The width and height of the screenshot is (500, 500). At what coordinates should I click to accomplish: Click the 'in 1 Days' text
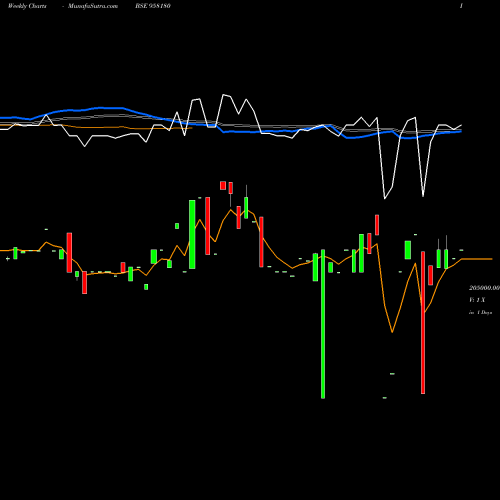click(480, 313)
